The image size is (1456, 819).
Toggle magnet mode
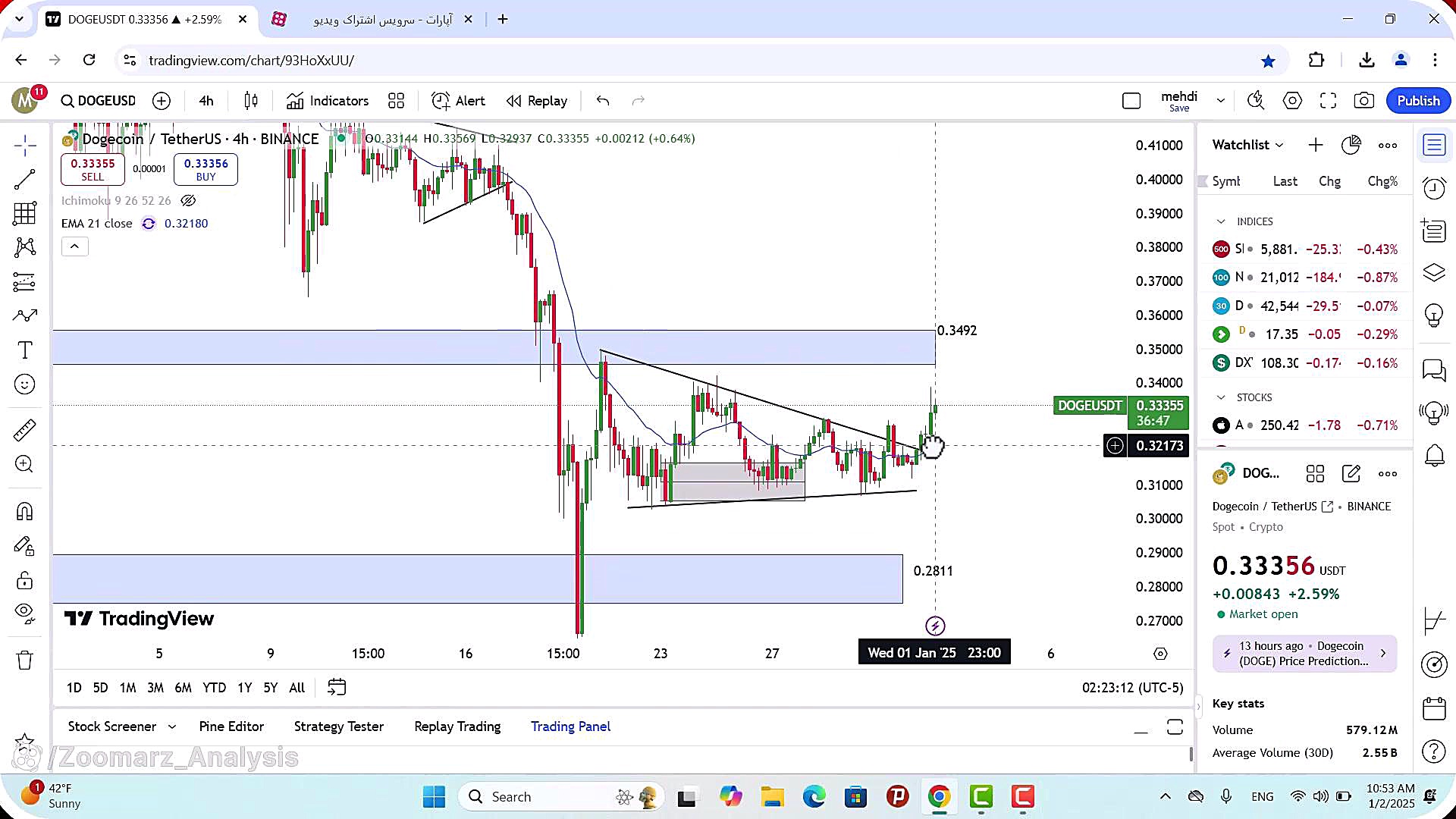[24, 512]
